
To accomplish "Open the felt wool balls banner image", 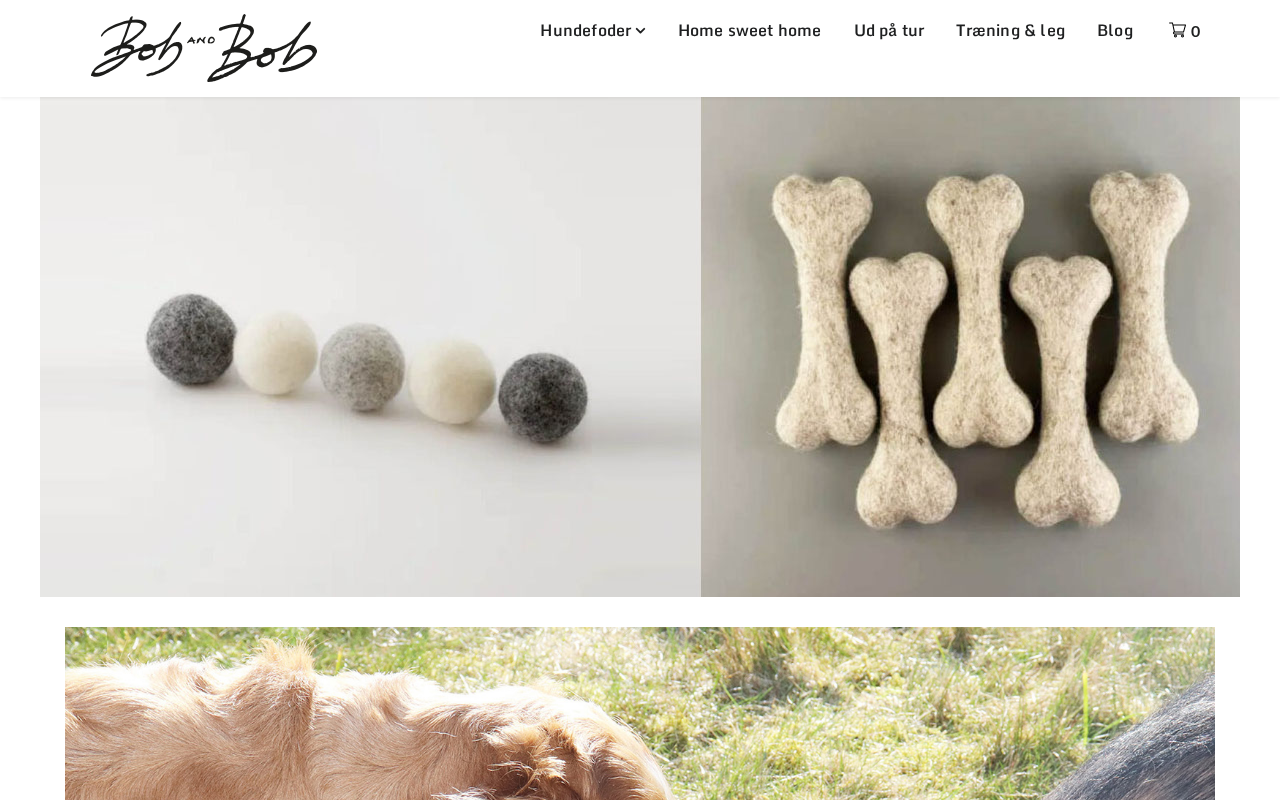I will coord(370,347).
